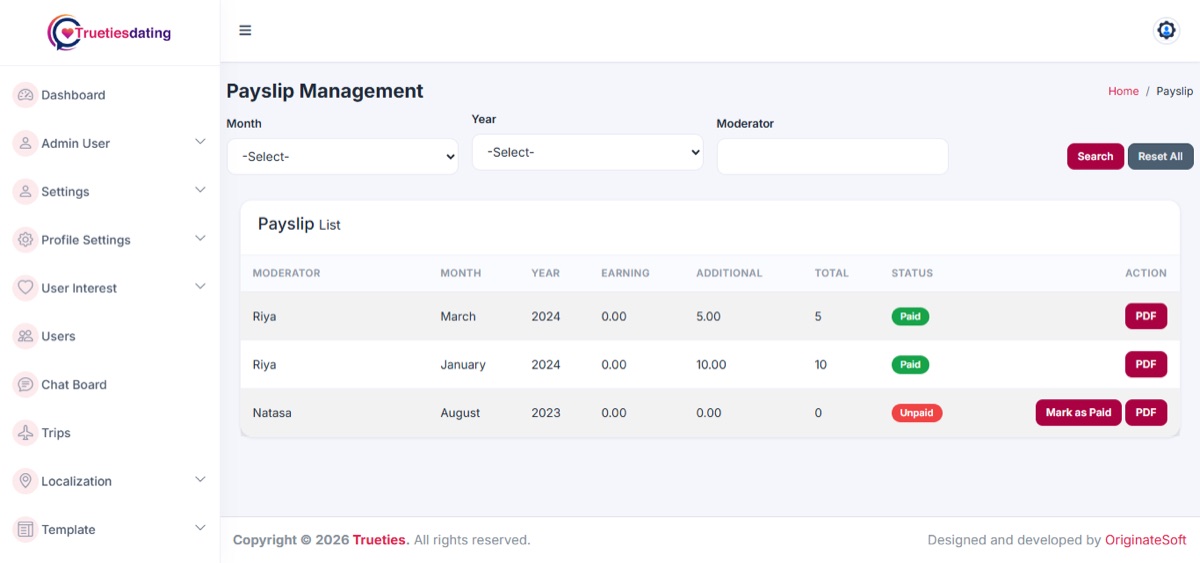Click the Payslip breadcrumb text
The height and width of the screenshot is (563, 1200).
pos(1175,91)
